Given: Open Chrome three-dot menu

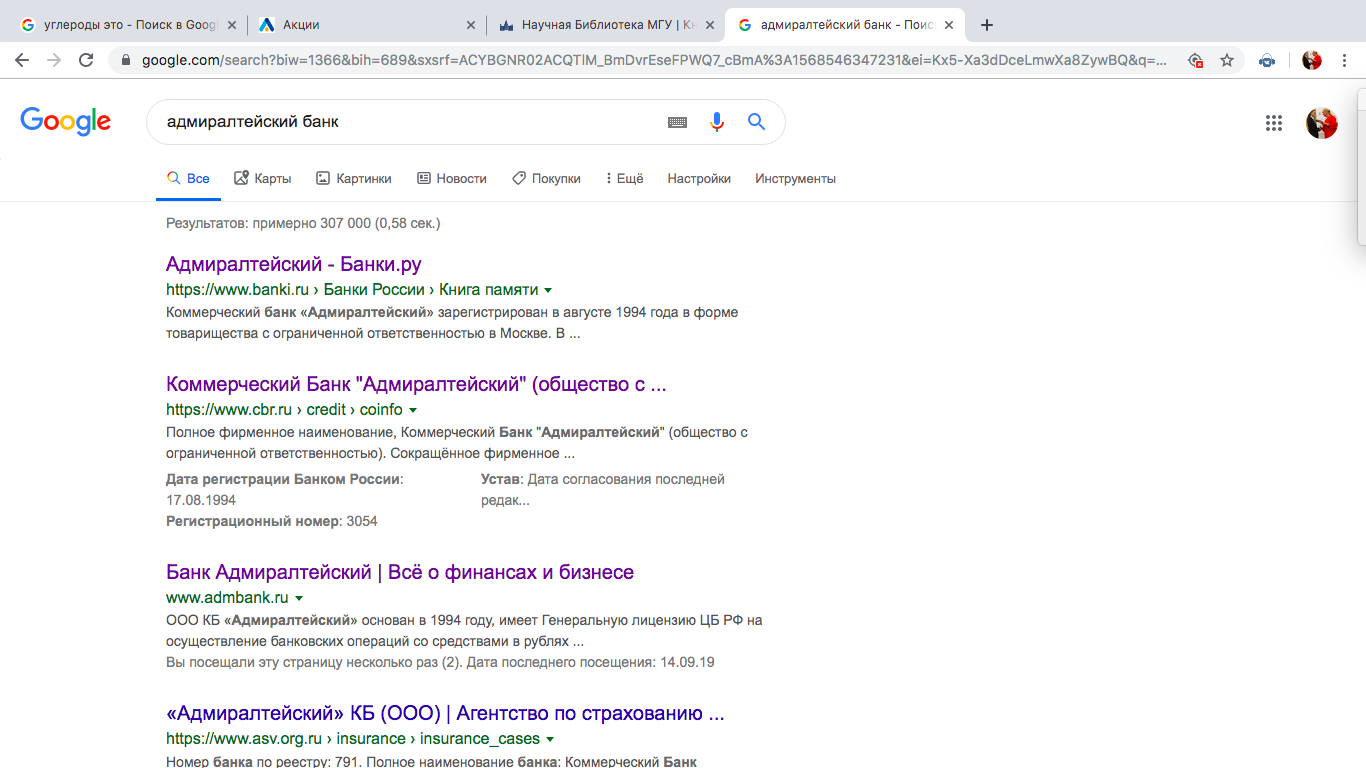Looking at the screenshot, I should (x=1345, y=60).
